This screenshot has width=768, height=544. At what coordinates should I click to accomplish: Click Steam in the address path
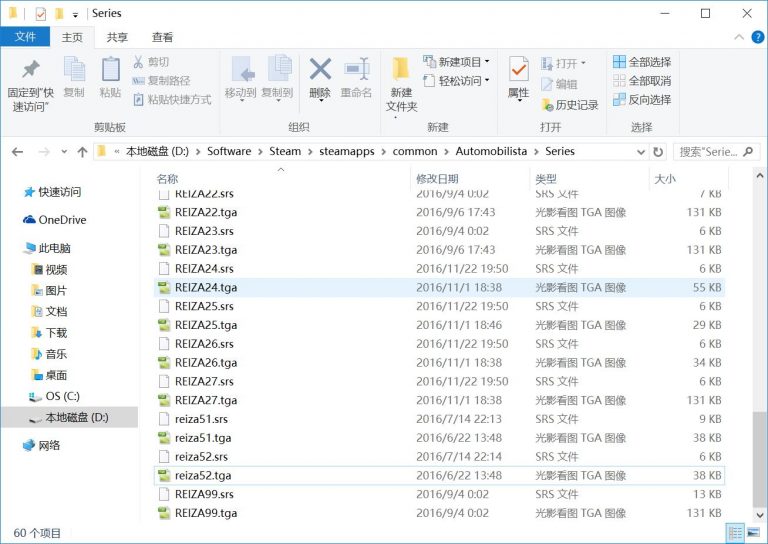click(x=285, y=151)
